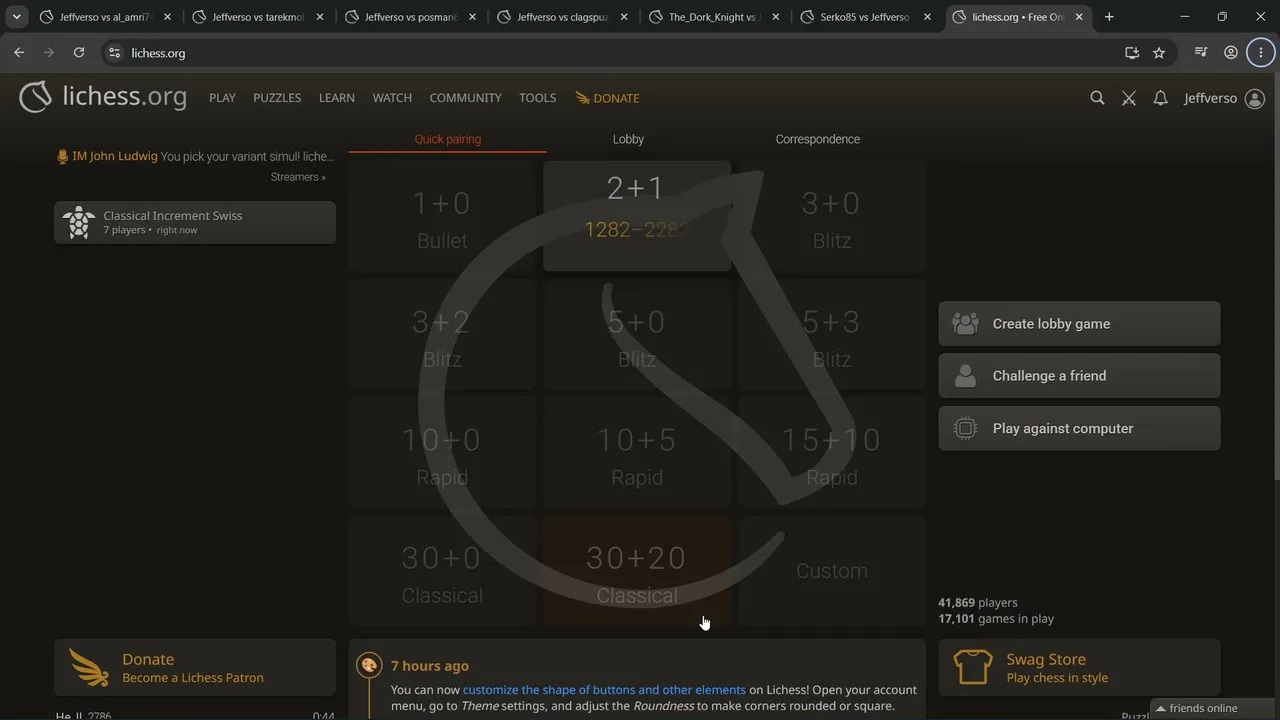Open 'Become a Lichess Patron' donate card
Screen dimensions: 1280x720
click(x=195, y=667)
